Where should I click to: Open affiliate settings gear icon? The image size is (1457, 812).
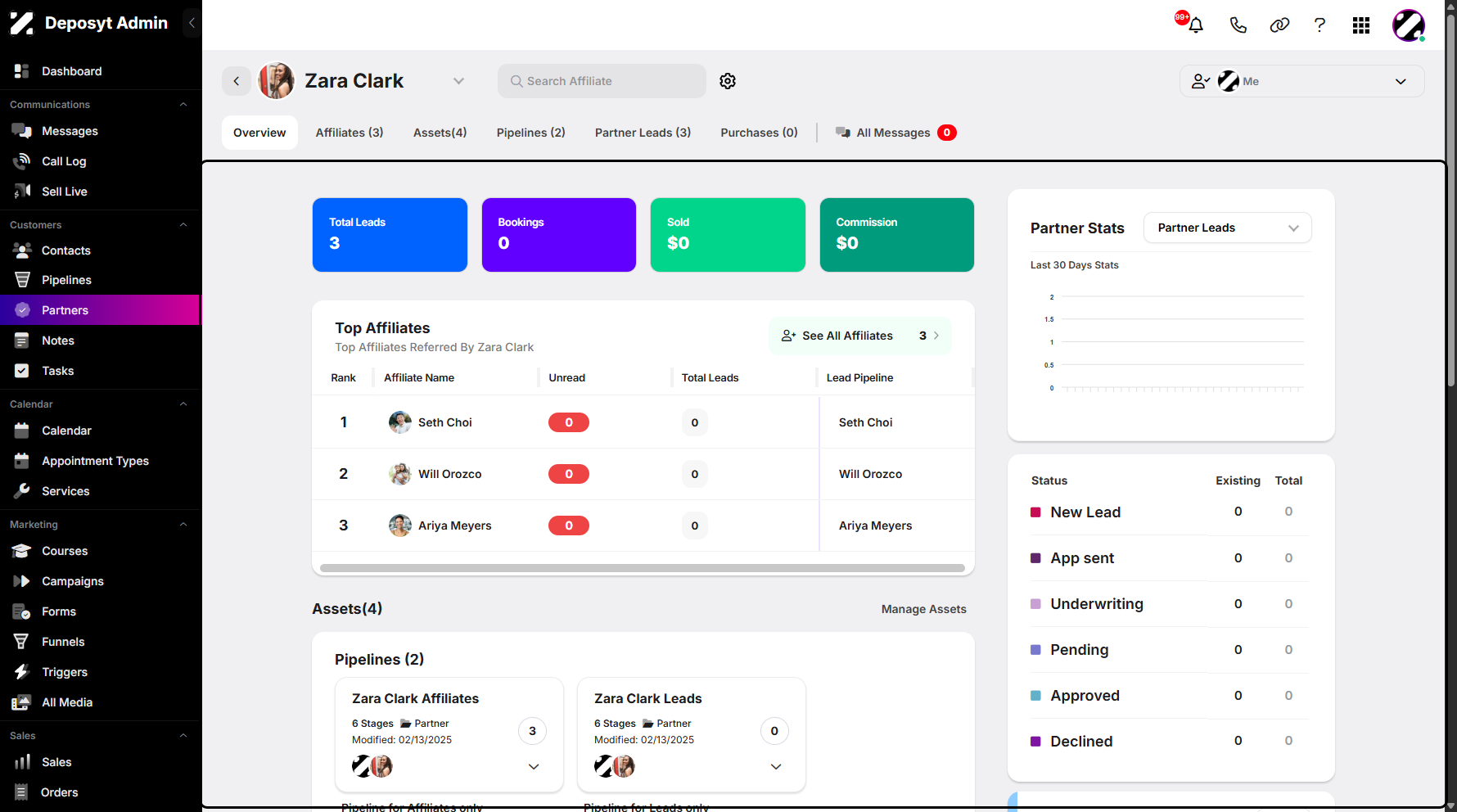pos(728,81)
